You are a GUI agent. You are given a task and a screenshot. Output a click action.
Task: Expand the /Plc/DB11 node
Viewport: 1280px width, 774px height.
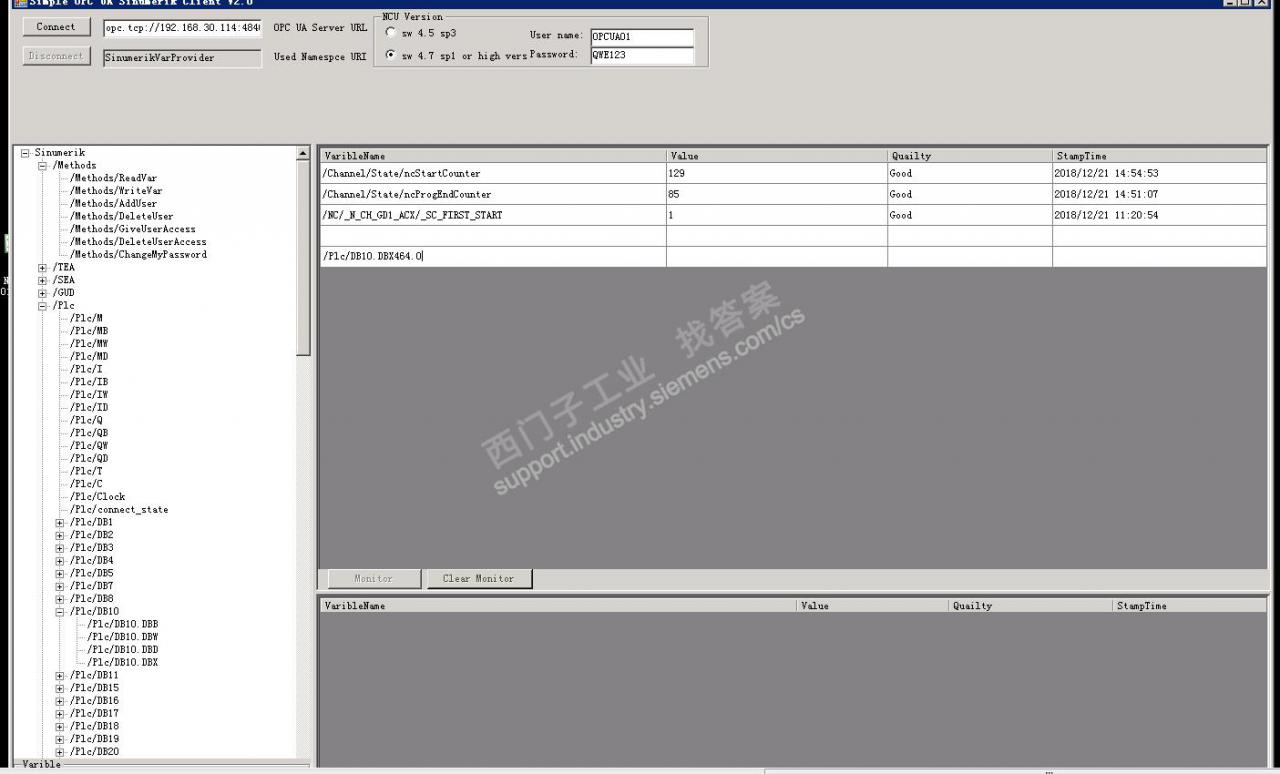click(x=60, y=676)
